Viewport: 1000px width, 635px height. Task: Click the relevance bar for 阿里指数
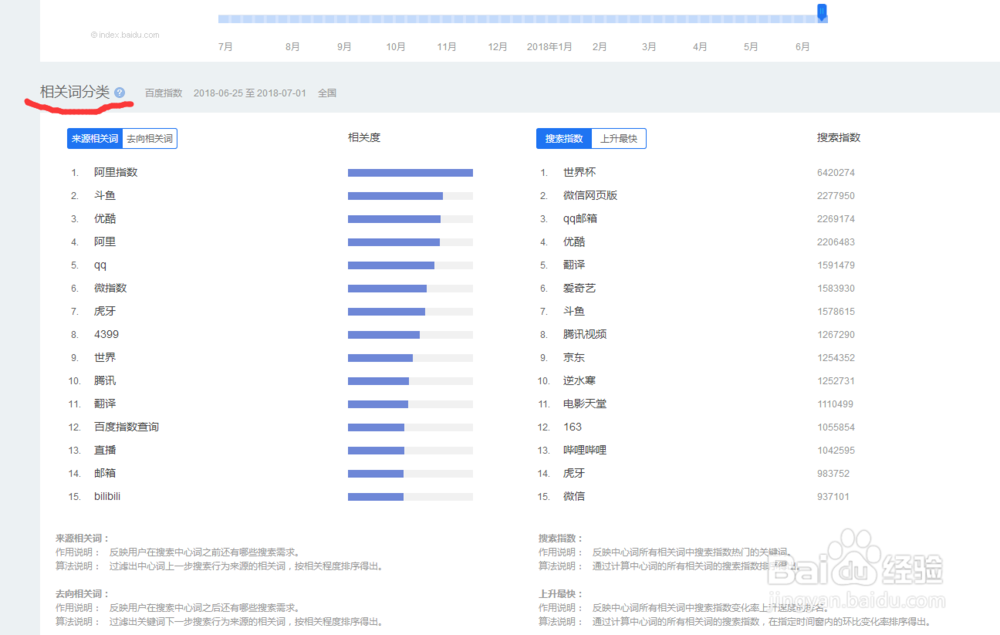pyautogui.click(x=410, y=173)
